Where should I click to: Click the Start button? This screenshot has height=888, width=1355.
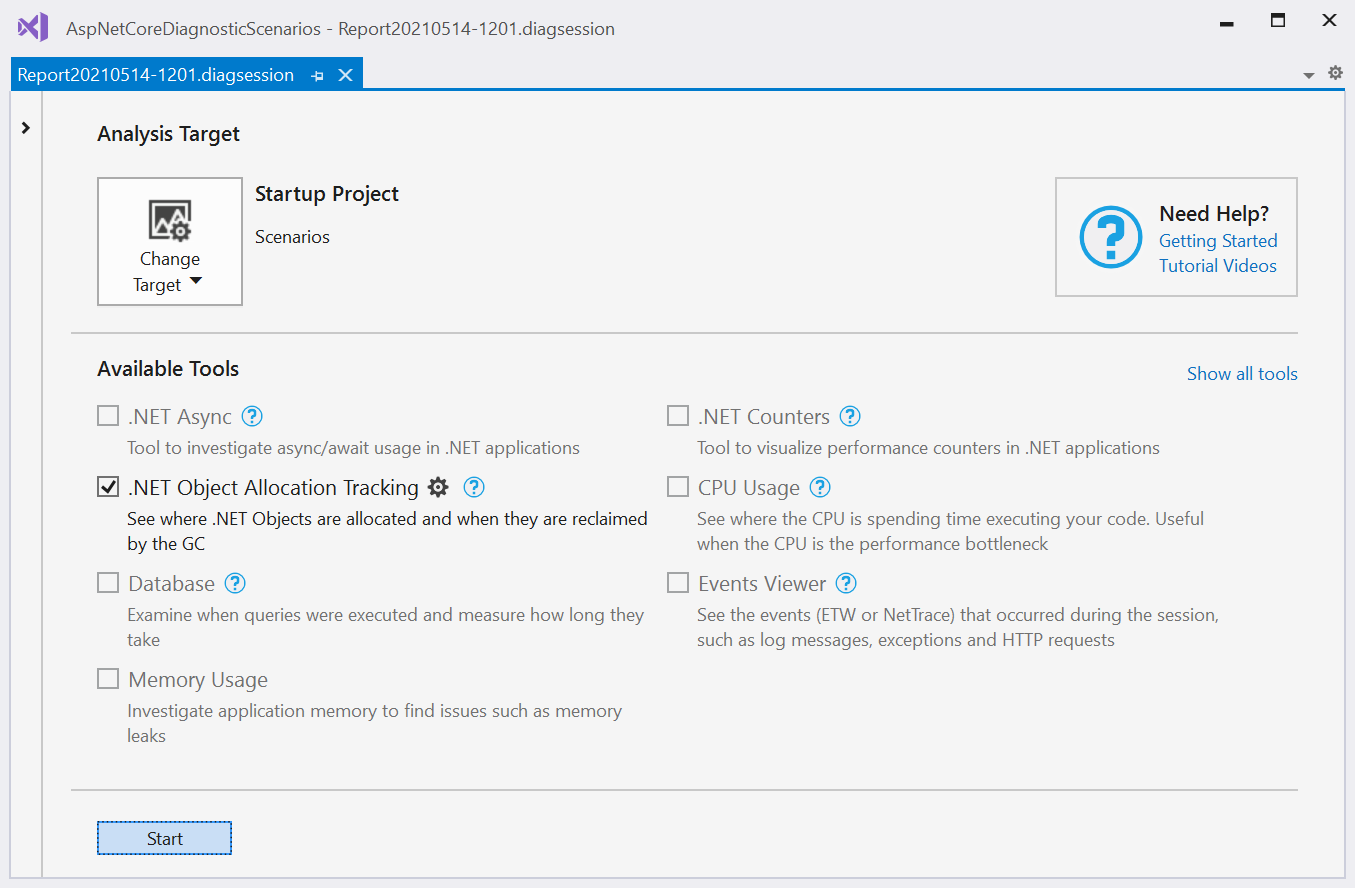pyautogui.click(x=165, y=839)
